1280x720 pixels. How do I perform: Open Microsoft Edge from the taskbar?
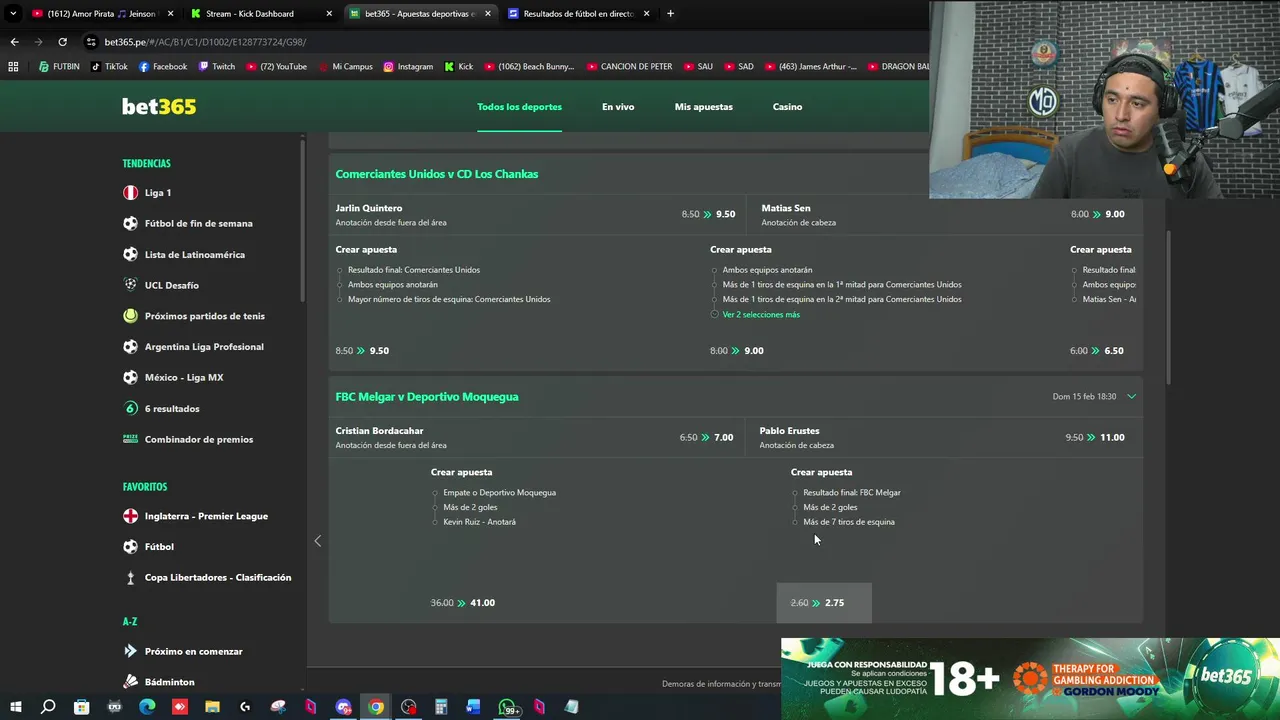tap(147, 707)
